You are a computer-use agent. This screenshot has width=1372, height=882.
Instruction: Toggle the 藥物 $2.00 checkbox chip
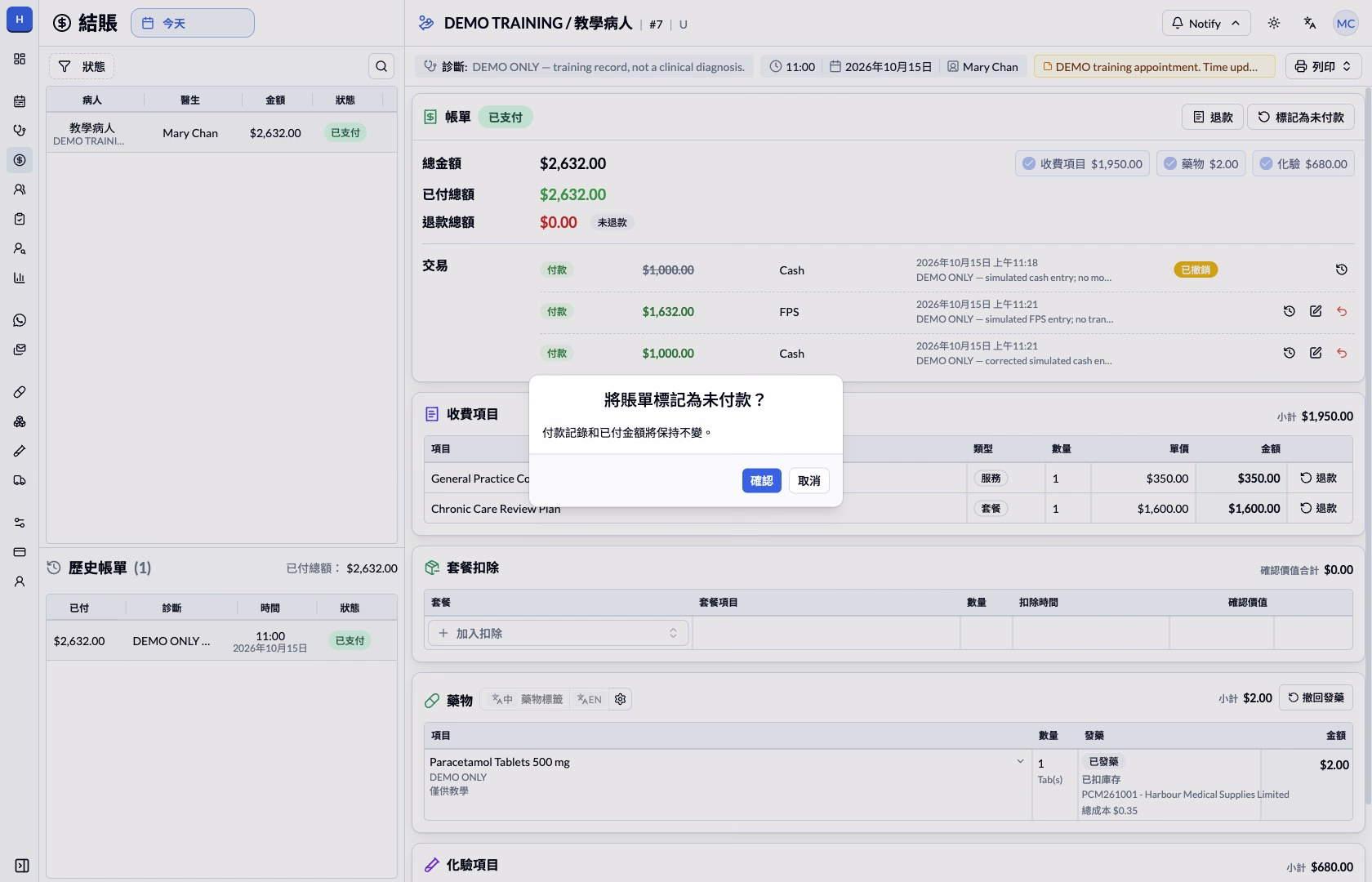point(1200,163)
